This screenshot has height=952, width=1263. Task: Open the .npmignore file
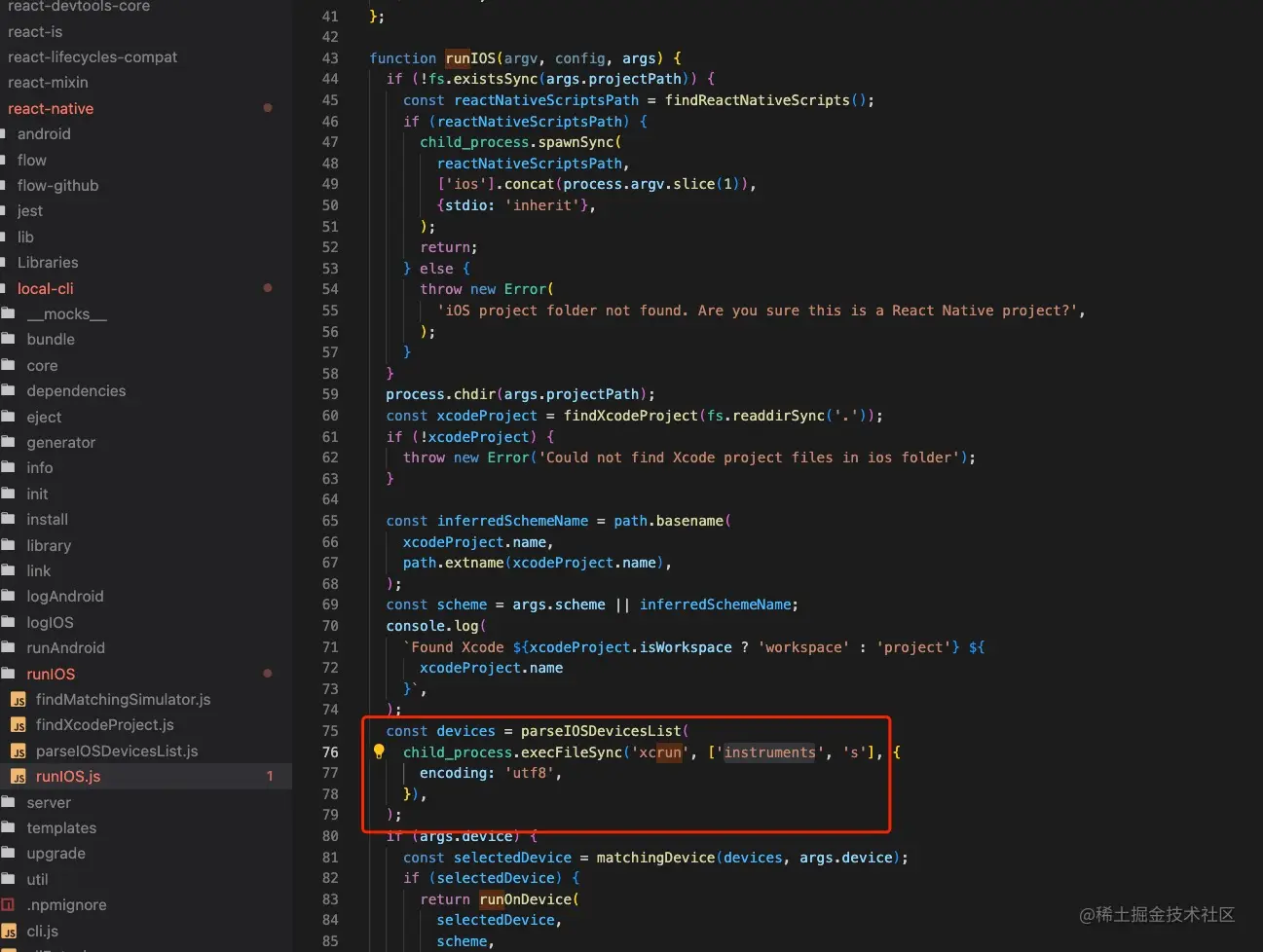[x=67, y=905]
